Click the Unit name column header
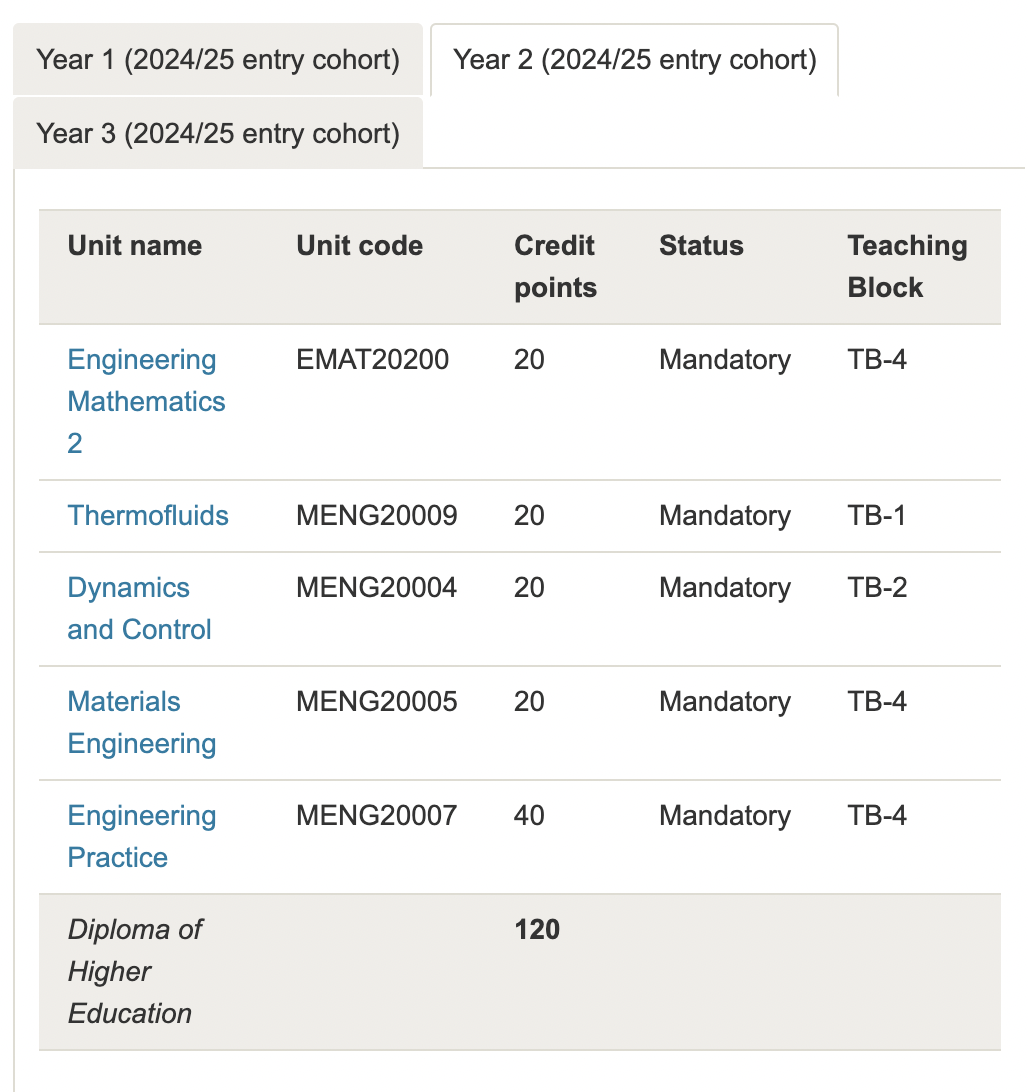Screen dimensions: 1028x1092 135,246
